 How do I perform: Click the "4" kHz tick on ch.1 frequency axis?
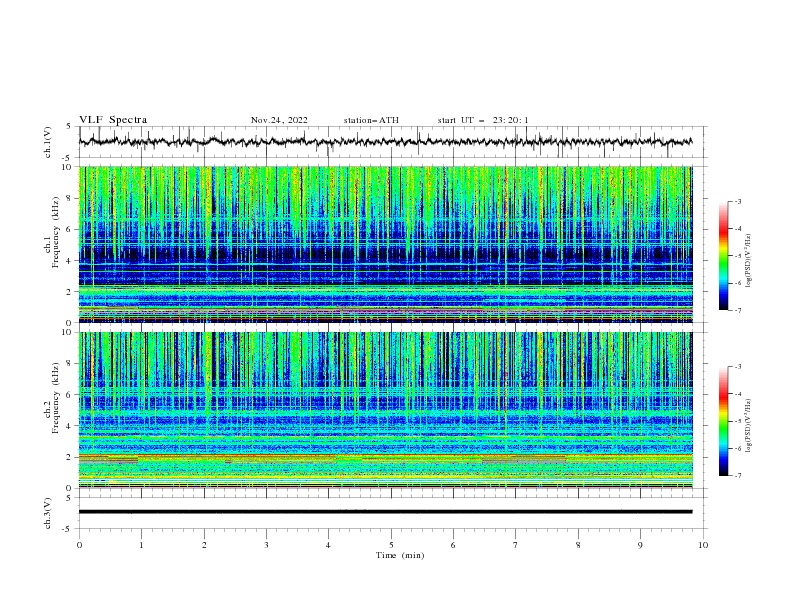point(70,261)
